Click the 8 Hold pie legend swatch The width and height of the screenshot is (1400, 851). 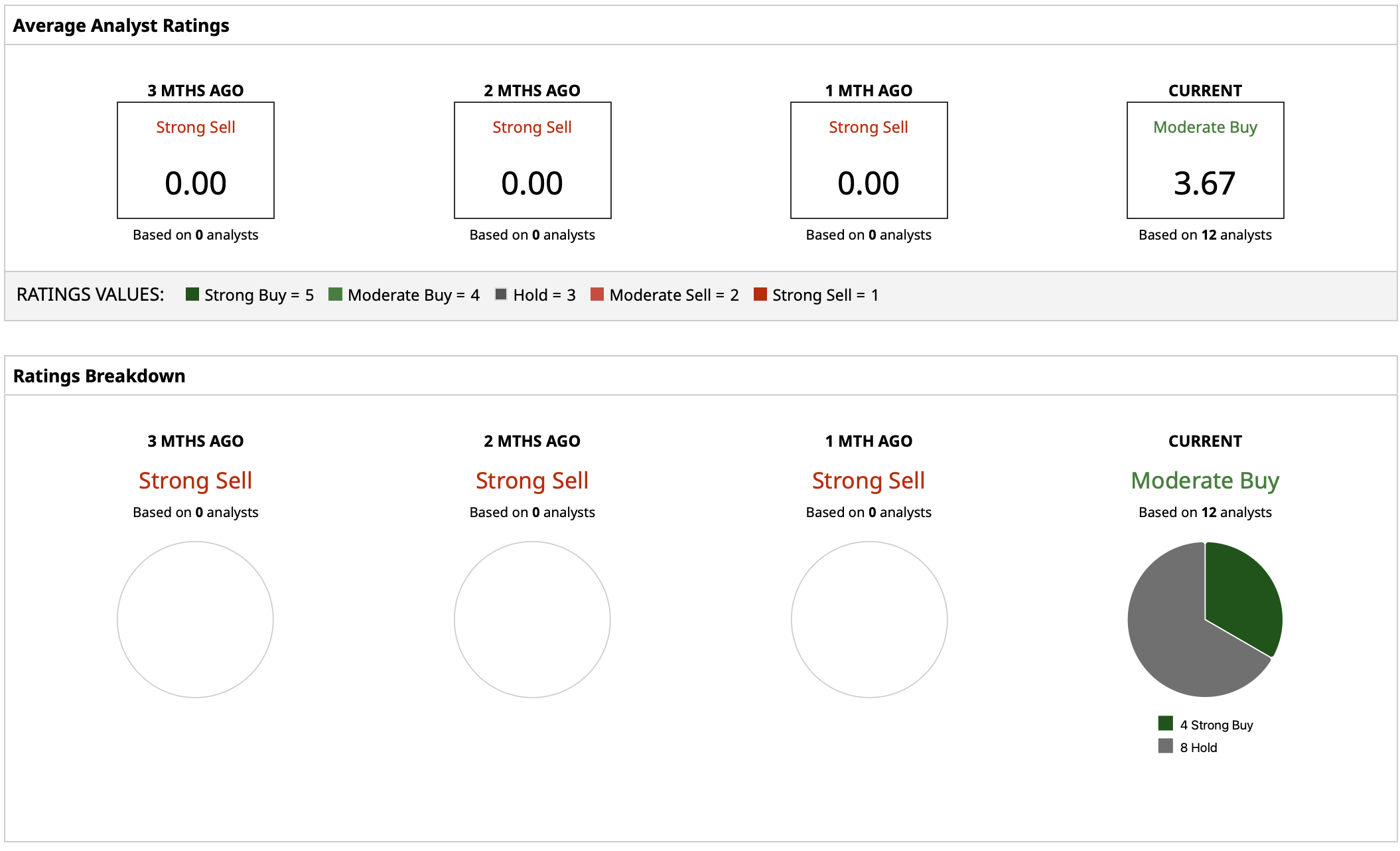click(x=1166, y=745)
